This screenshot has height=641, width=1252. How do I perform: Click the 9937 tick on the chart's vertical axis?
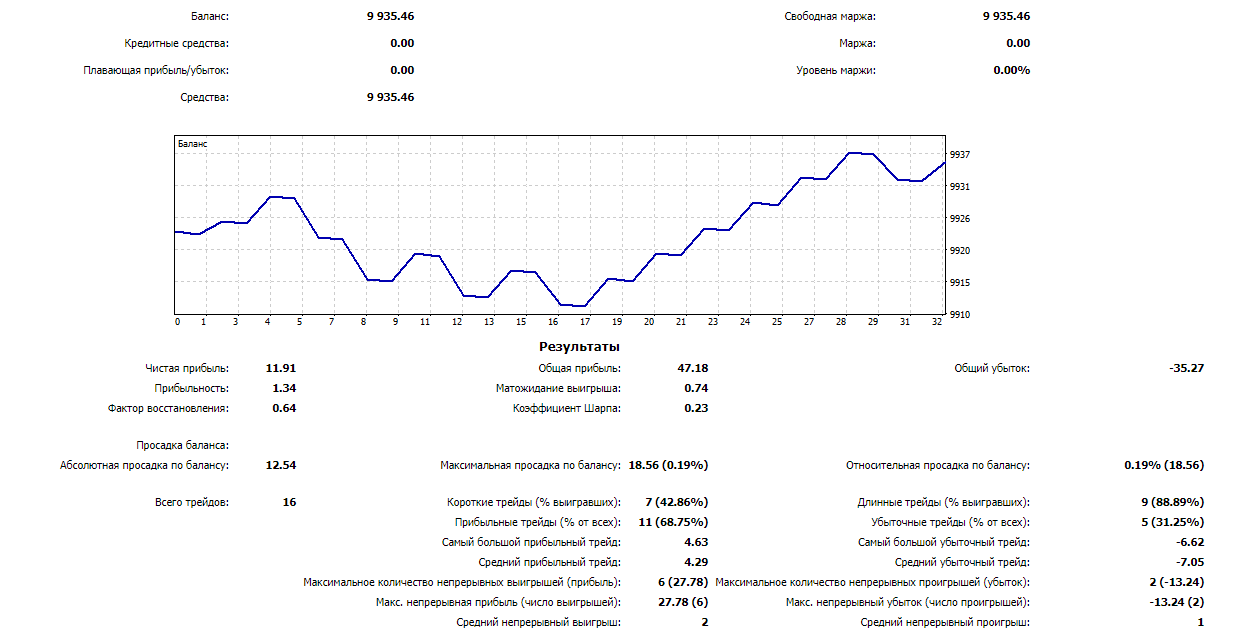pyautogui.click(x=959, y=155)
